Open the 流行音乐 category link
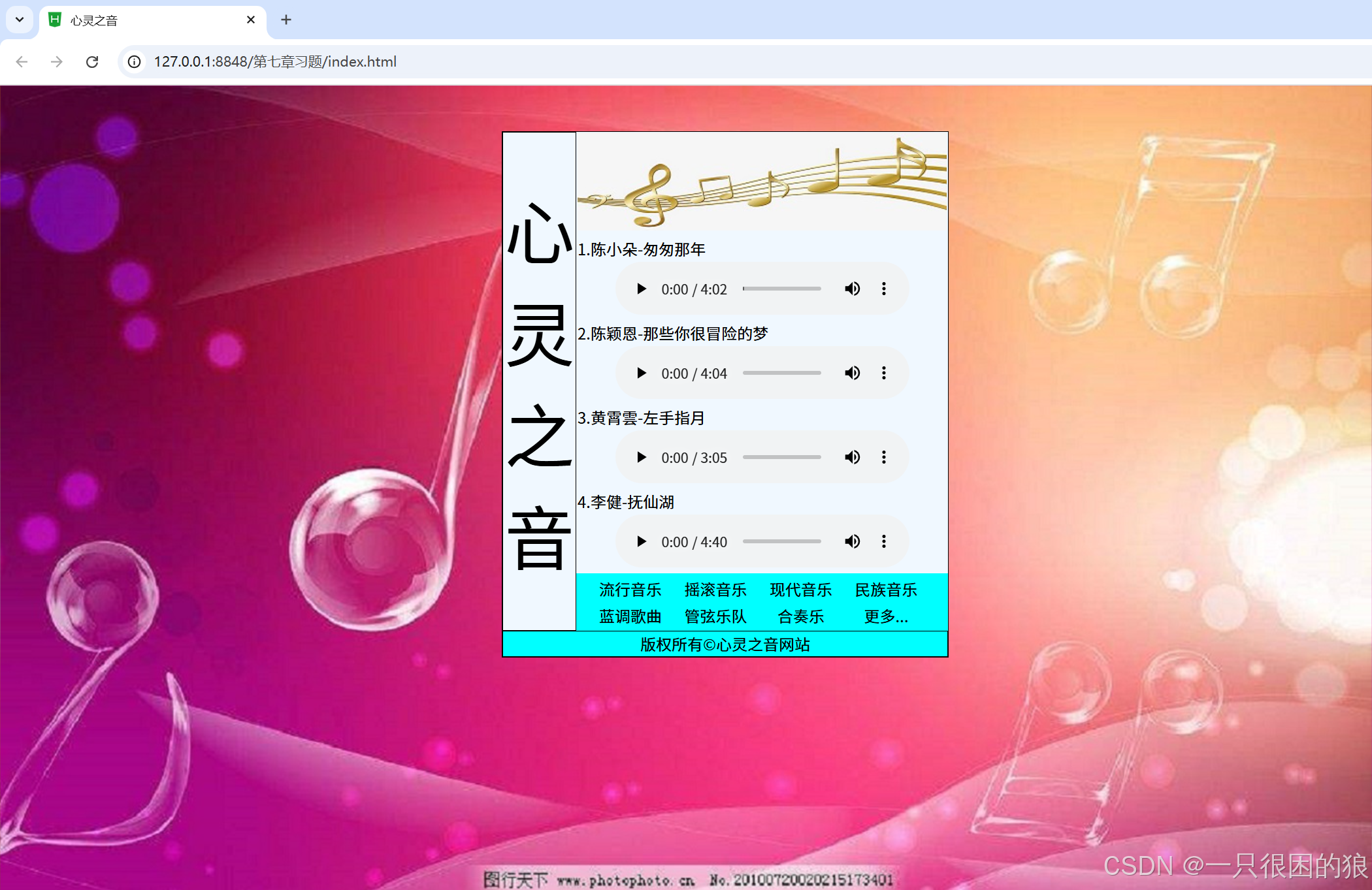1372x890 pixels. click(629, 590)
